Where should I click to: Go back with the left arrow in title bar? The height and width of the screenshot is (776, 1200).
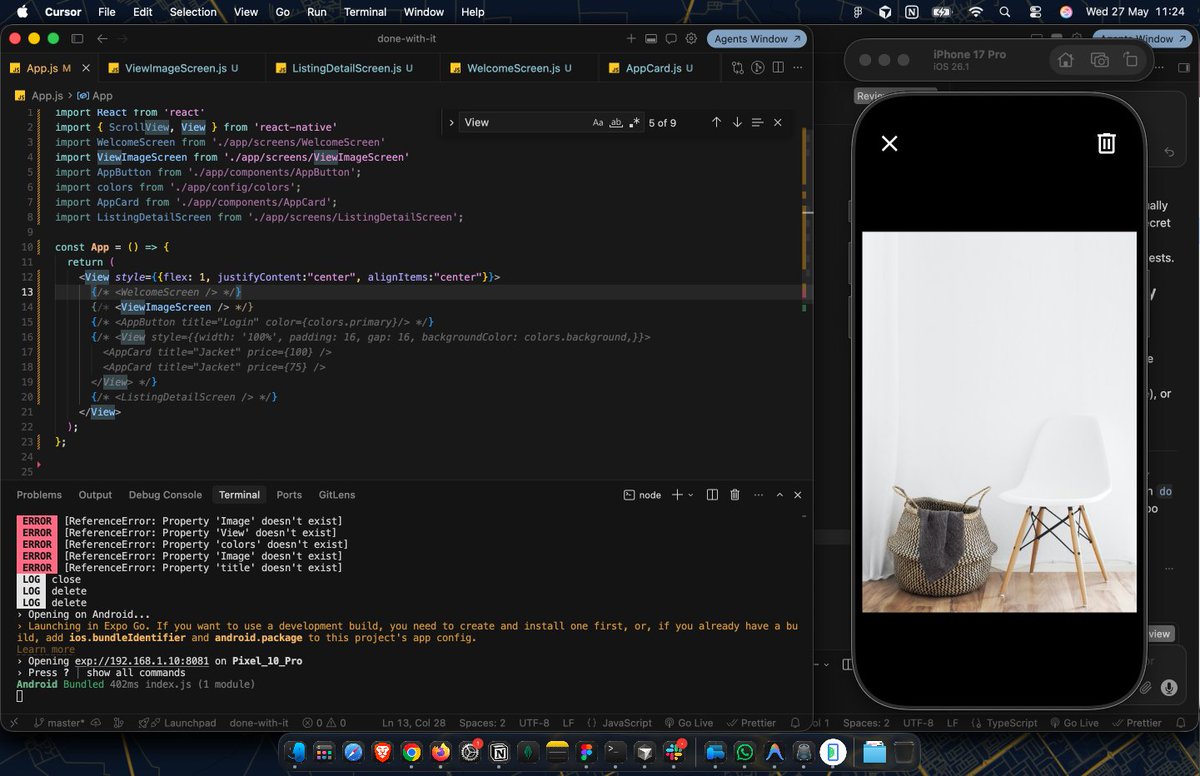pos(102,39)
